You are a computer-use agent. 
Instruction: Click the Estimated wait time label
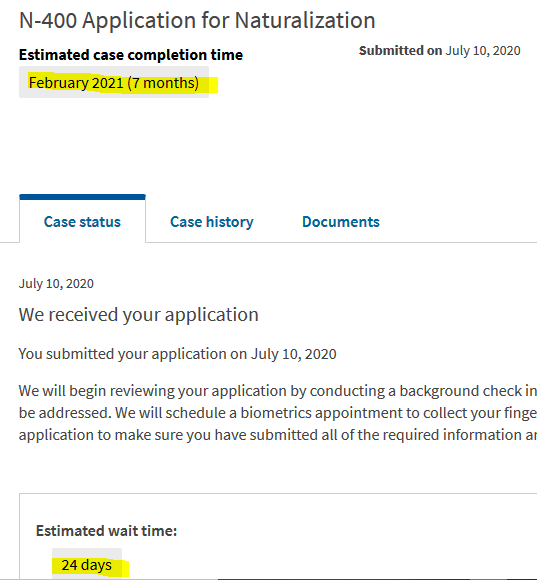coord(107,531)
